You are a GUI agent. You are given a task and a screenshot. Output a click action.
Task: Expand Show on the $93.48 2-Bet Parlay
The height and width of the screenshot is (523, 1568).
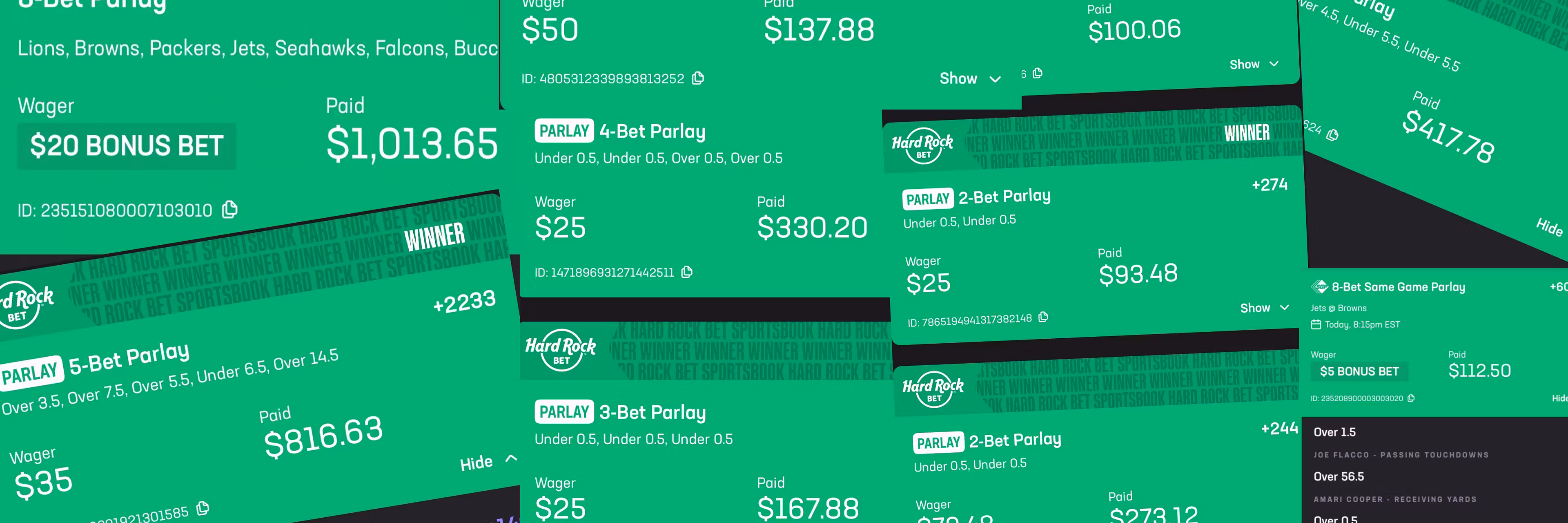(x=1264, y=308)
